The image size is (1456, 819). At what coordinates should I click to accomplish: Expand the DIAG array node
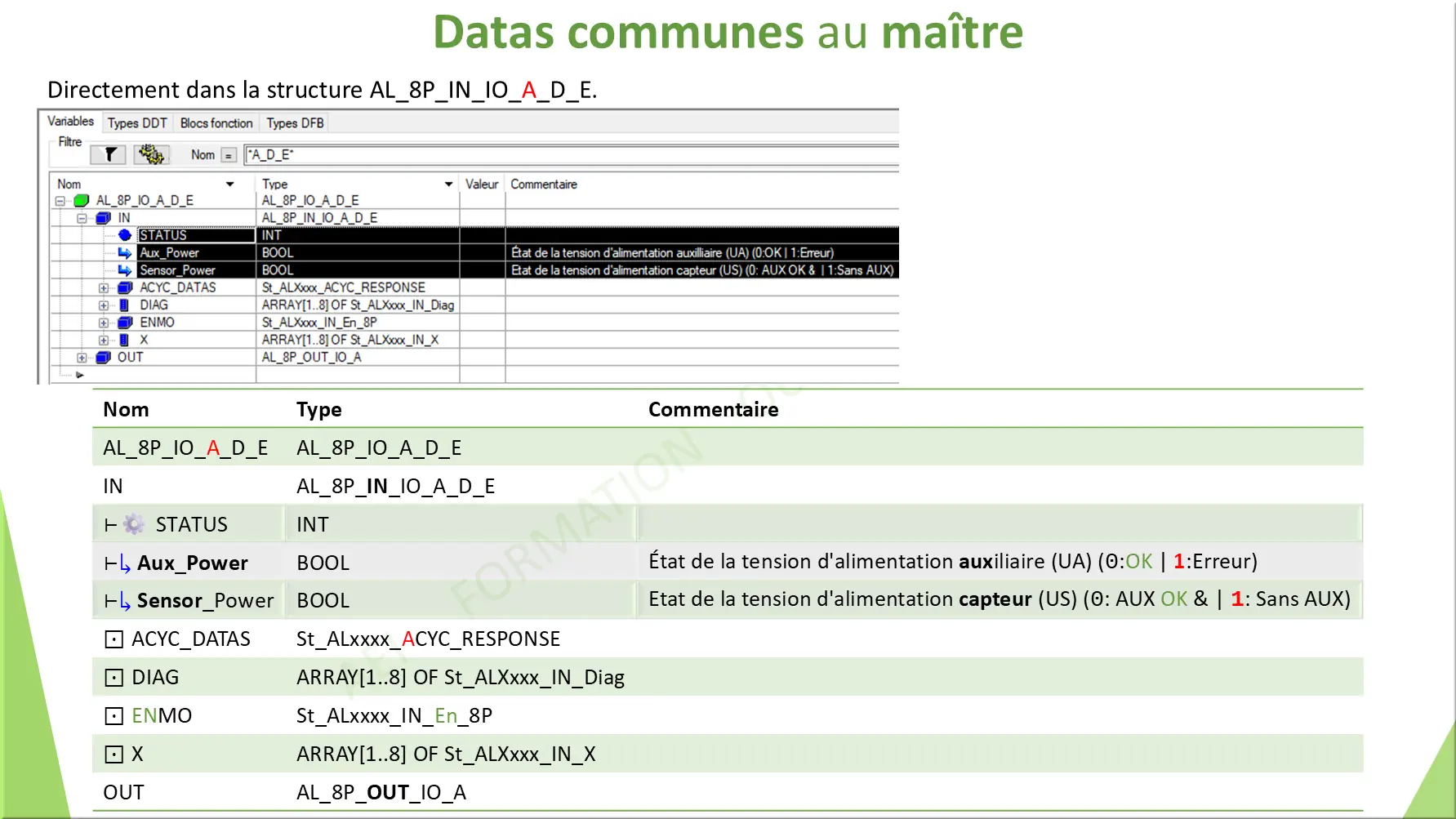[104, 305]
